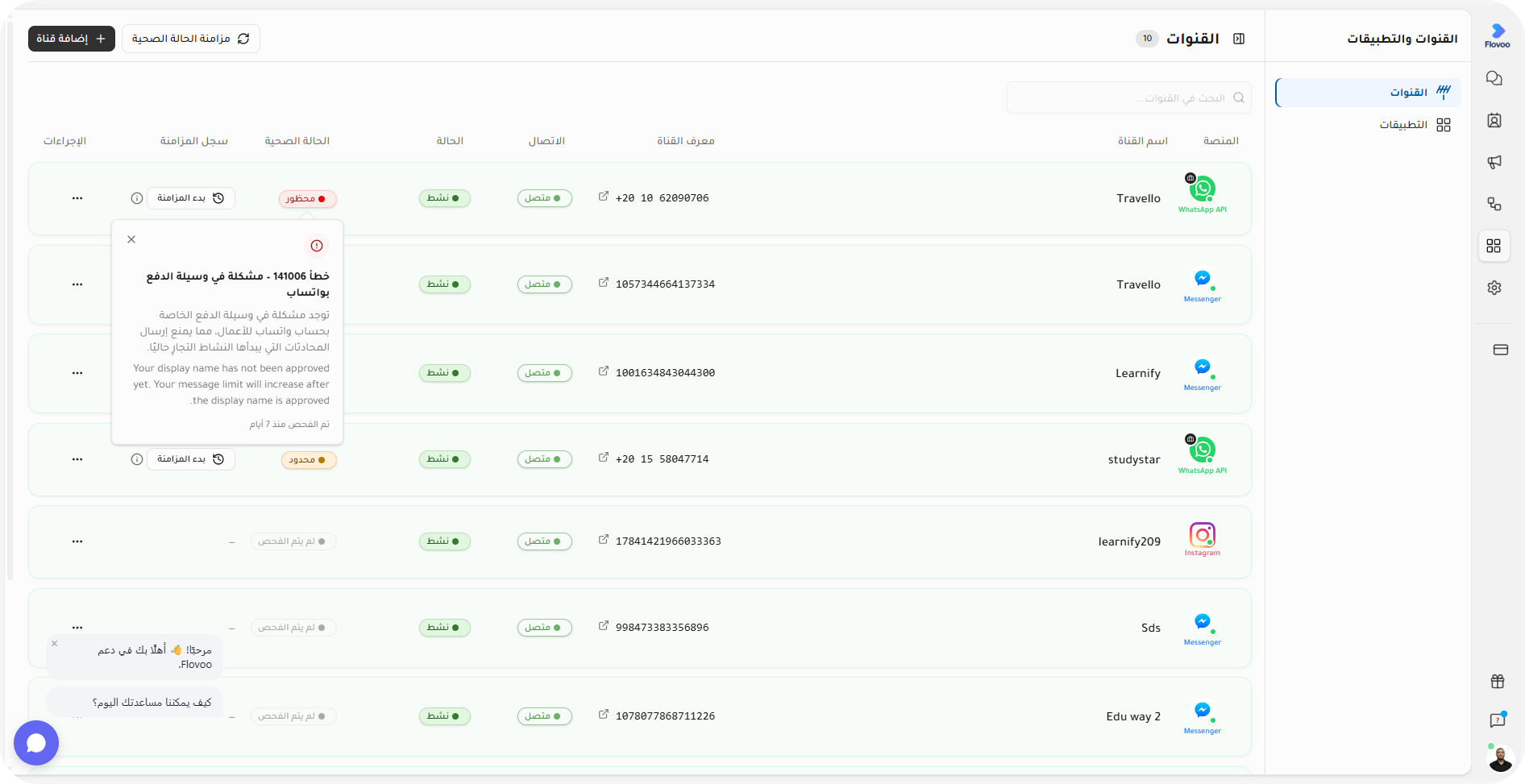This screenshot has width=1525, height=784.
Task: Open the conversations chat icon in sidebar
Action: [1494, 78]
